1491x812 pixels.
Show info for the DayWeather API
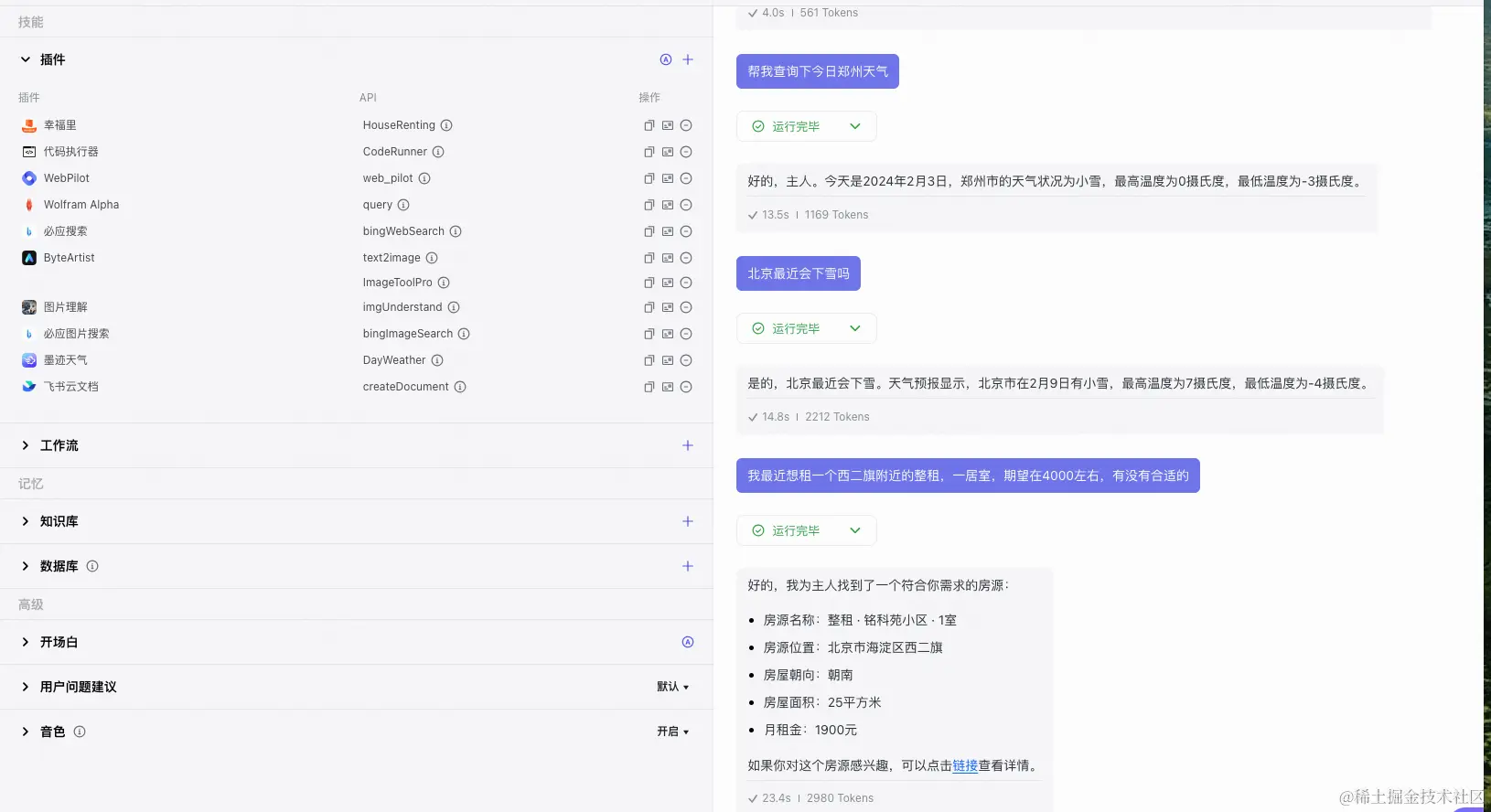(x=437, y=360)
